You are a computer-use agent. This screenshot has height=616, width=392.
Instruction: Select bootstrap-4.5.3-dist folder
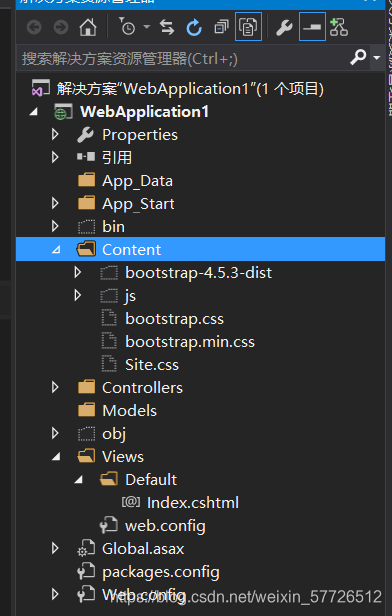point(198,273)
